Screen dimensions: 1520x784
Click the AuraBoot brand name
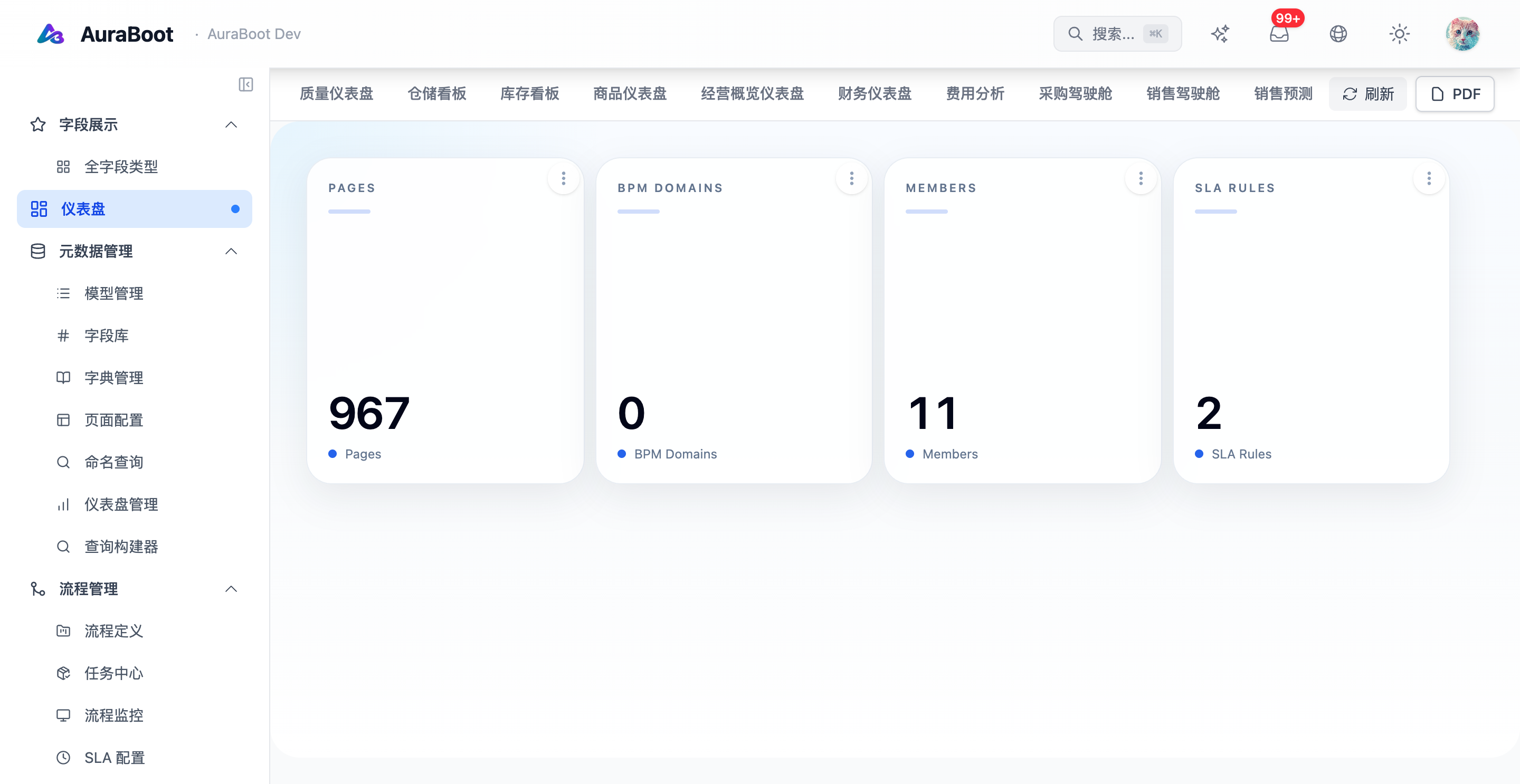pos(127,34)
